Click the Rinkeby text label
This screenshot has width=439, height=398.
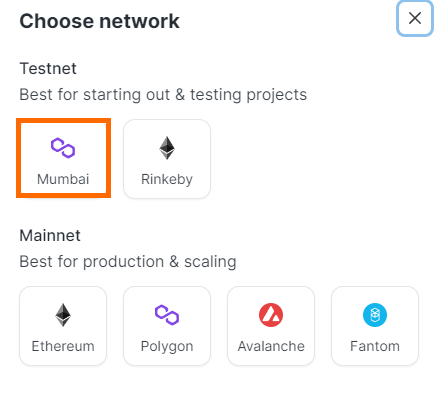(x=167, y=180)
